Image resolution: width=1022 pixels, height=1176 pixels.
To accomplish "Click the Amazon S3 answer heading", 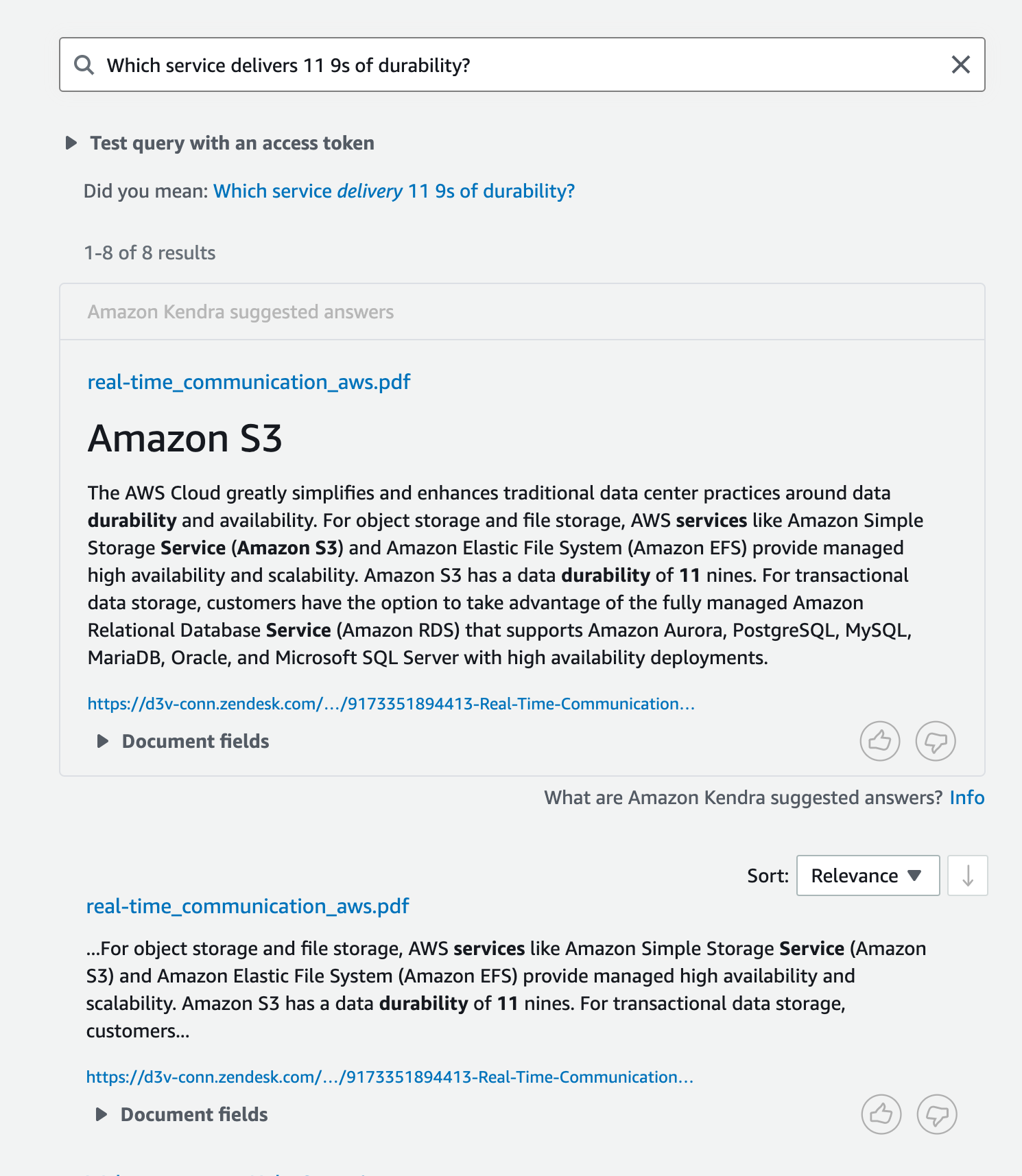I will click(185, 438).
